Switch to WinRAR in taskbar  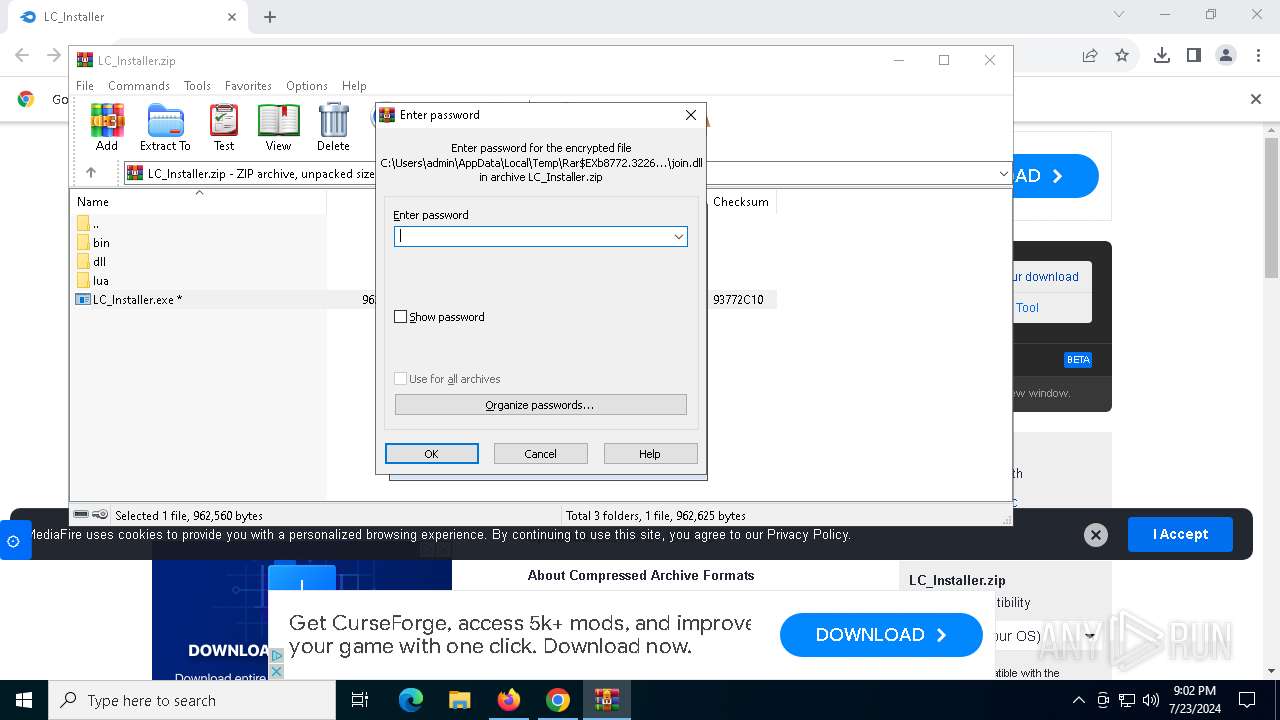click(606, 700)
